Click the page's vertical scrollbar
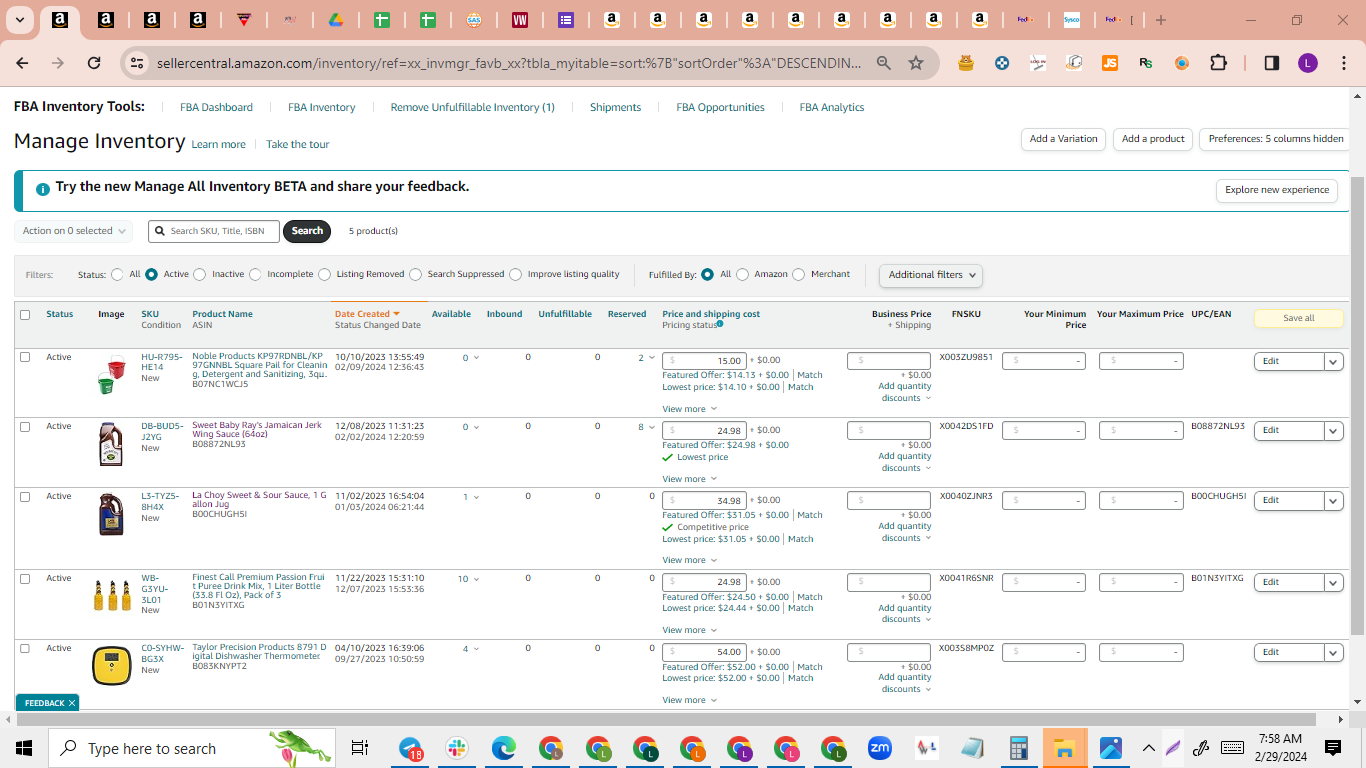This screenshot has height=768, width=1366. (1357, 404)
